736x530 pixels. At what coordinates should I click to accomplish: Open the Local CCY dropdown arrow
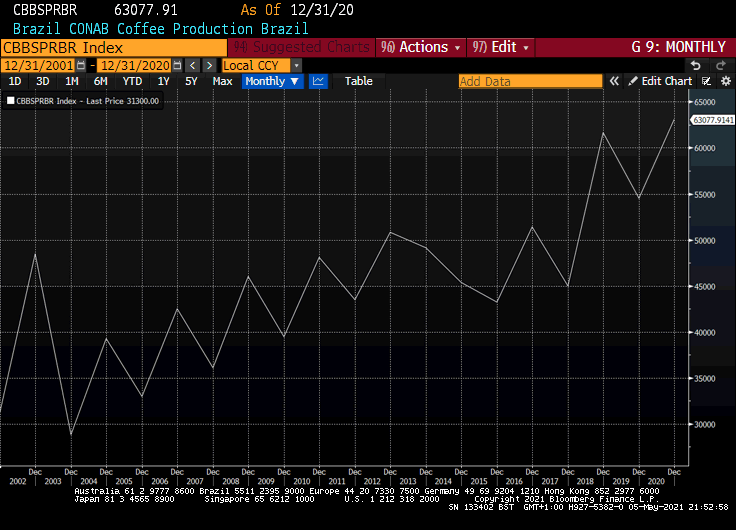(296, 65)
